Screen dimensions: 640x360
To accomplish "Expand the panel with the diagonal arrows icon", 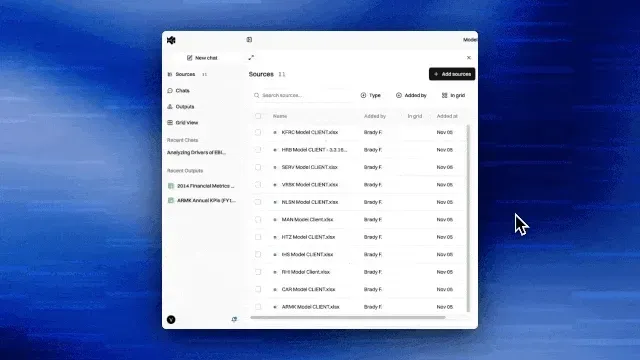I will tap(251, 58).
